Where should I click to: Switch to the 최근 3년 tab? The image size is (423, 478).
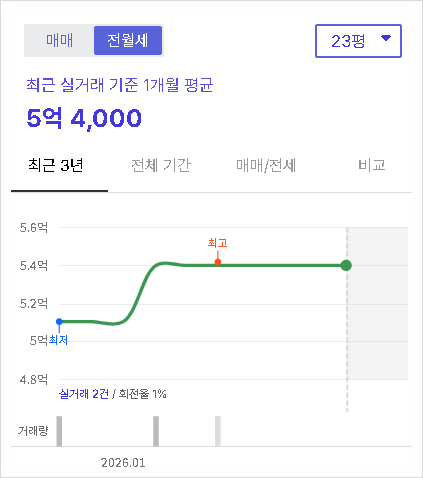(55, 165)
